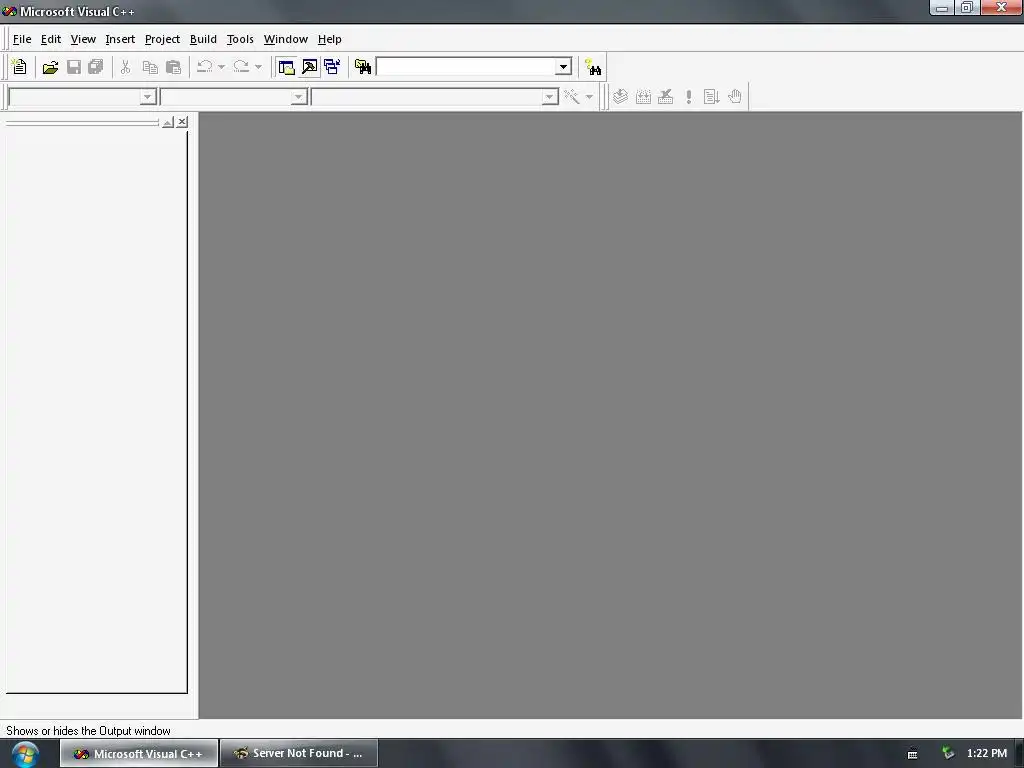The image size is (1024, 768).
Task: Click the Cut scissors icon
Action: [125, 67]
